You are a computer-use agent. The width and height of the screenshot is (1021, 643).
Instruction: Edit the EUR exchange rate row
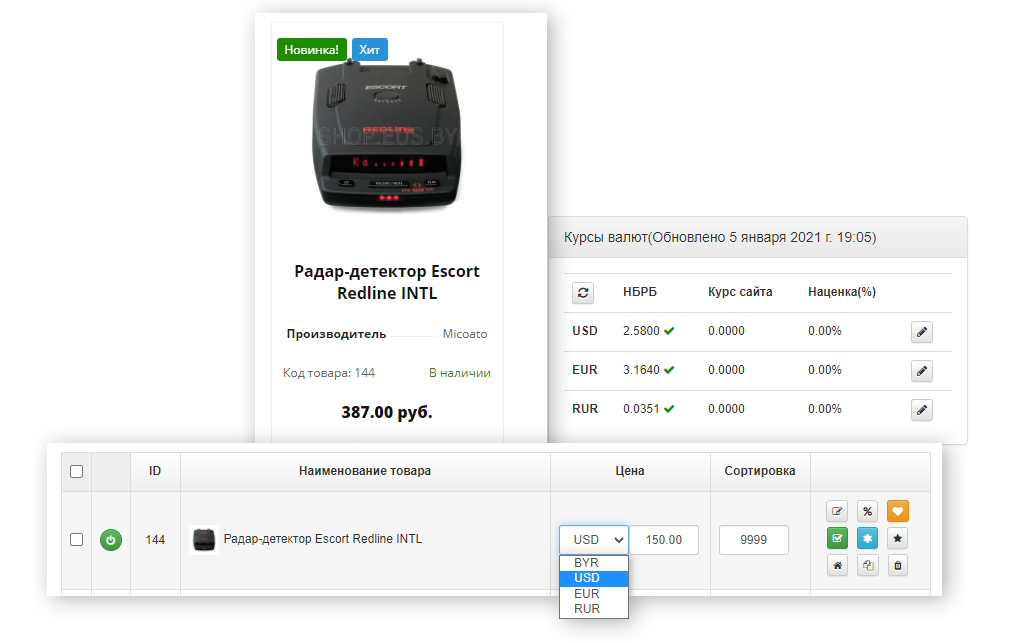point(921,371)
